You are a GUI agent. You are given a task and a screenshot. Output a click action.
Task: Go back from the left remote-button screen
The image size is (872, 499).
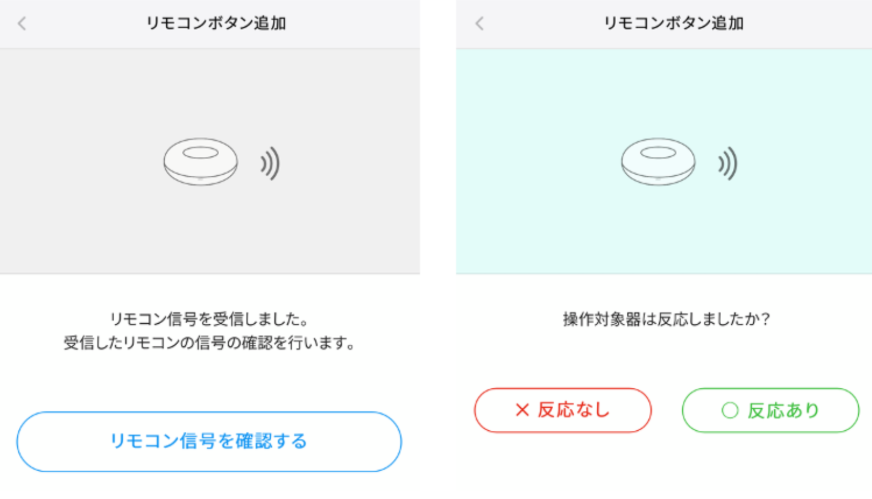click(x=22, y=24)
